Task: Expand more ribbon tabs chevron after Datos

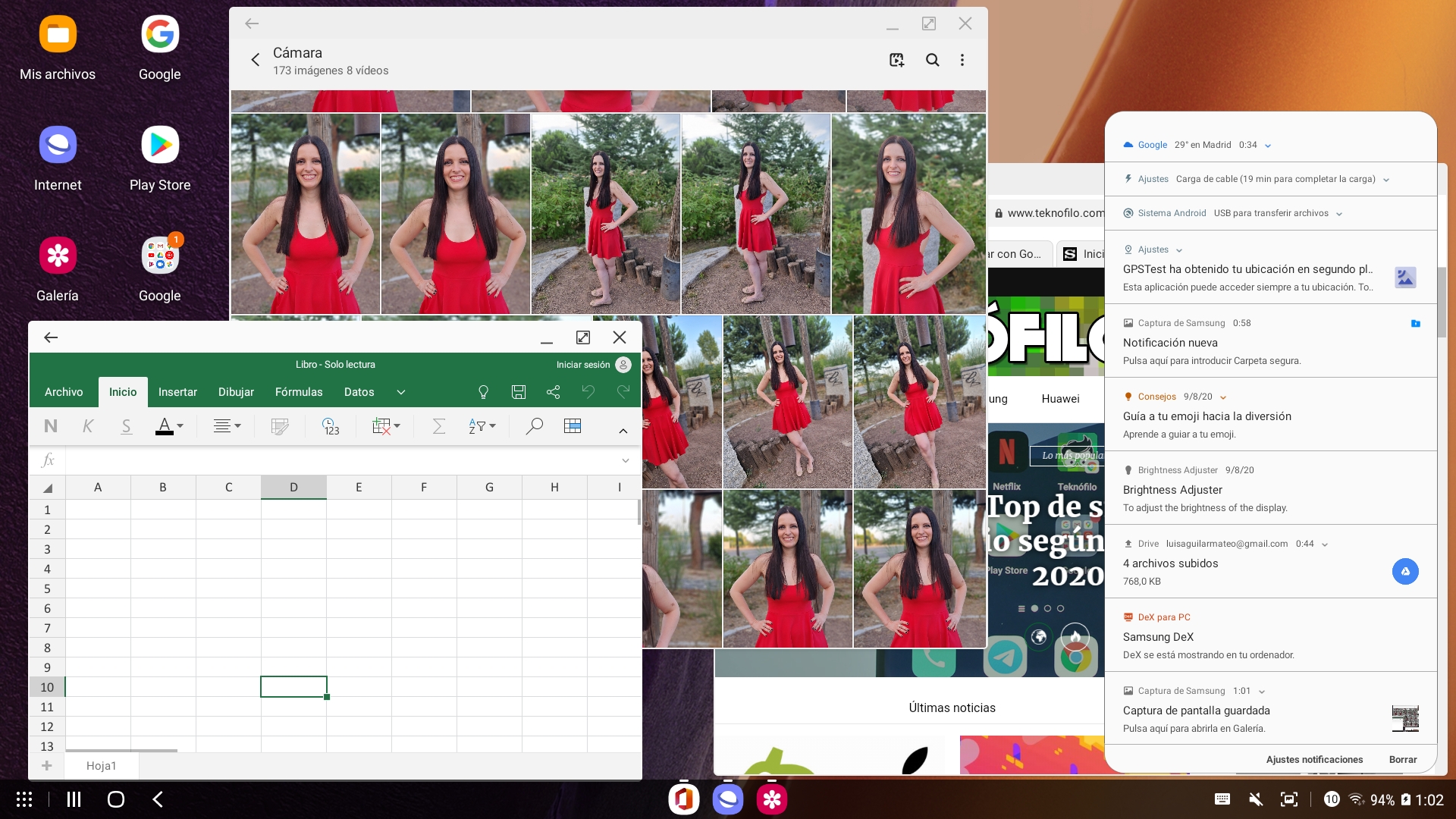Action: click(x=401, y=392)
